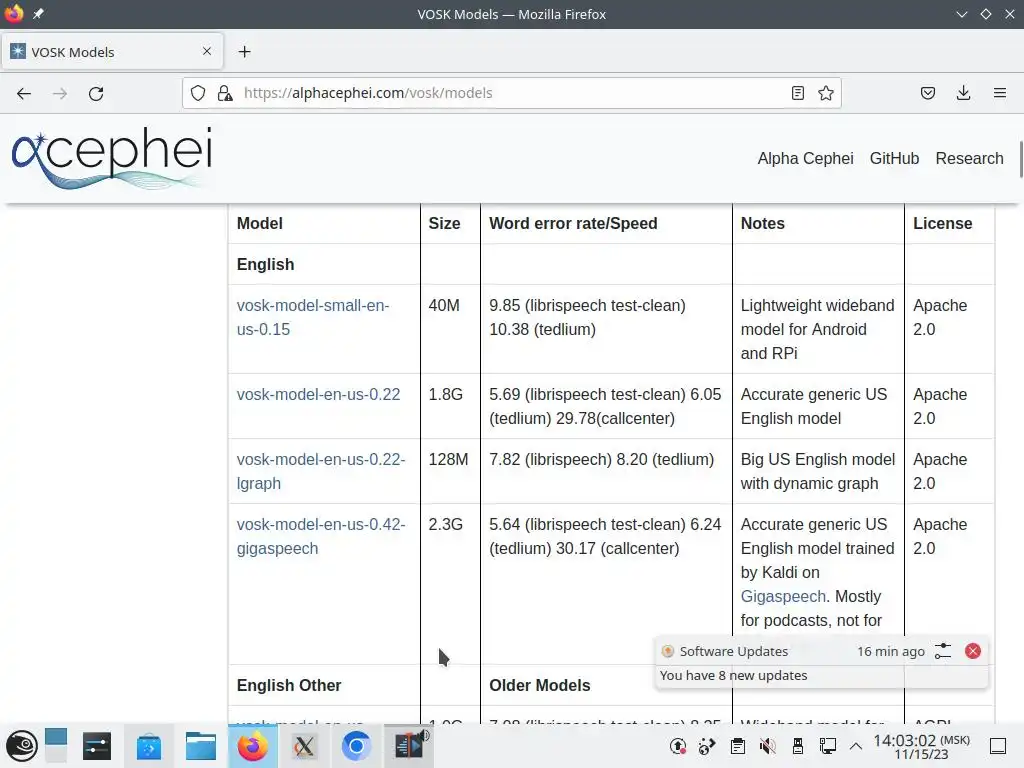This screenshot has height=768, width=1024.
Task: Click the show desktop button
Action: coord(998,746)
